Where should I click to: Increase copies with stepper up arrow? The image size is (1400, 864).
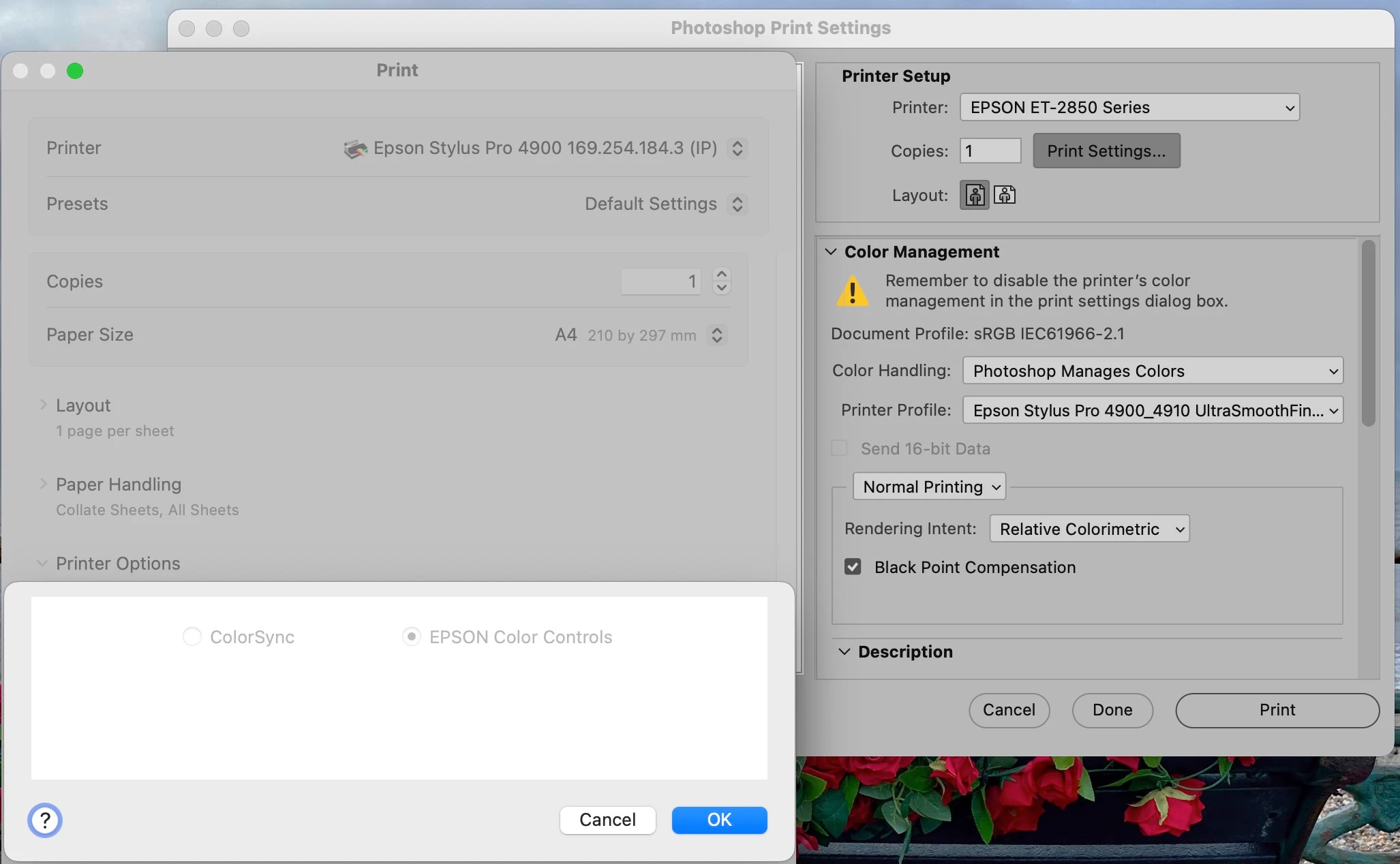(x=722, y=274)
